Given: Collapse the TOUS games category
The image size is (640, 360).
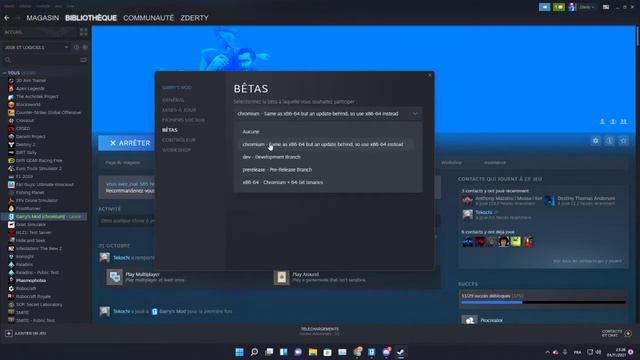Looking at the screenshot, I should [x=5, y=73].
